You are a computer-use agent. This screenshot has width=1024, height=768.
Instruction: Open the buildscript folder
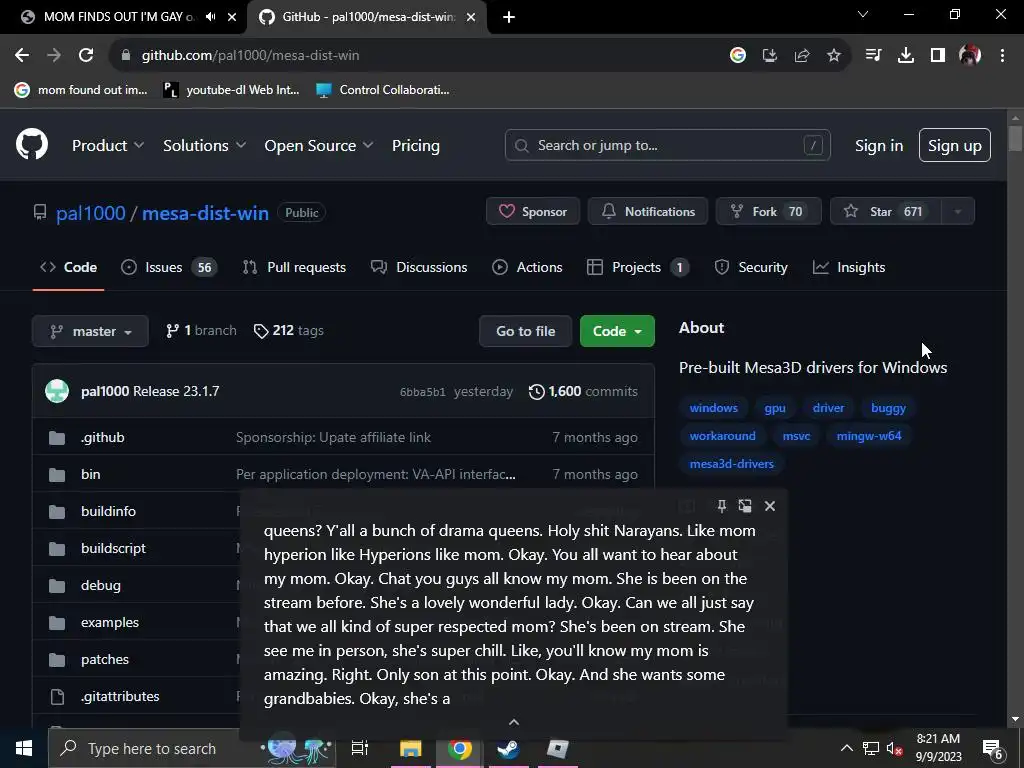[x=113, y=549]
